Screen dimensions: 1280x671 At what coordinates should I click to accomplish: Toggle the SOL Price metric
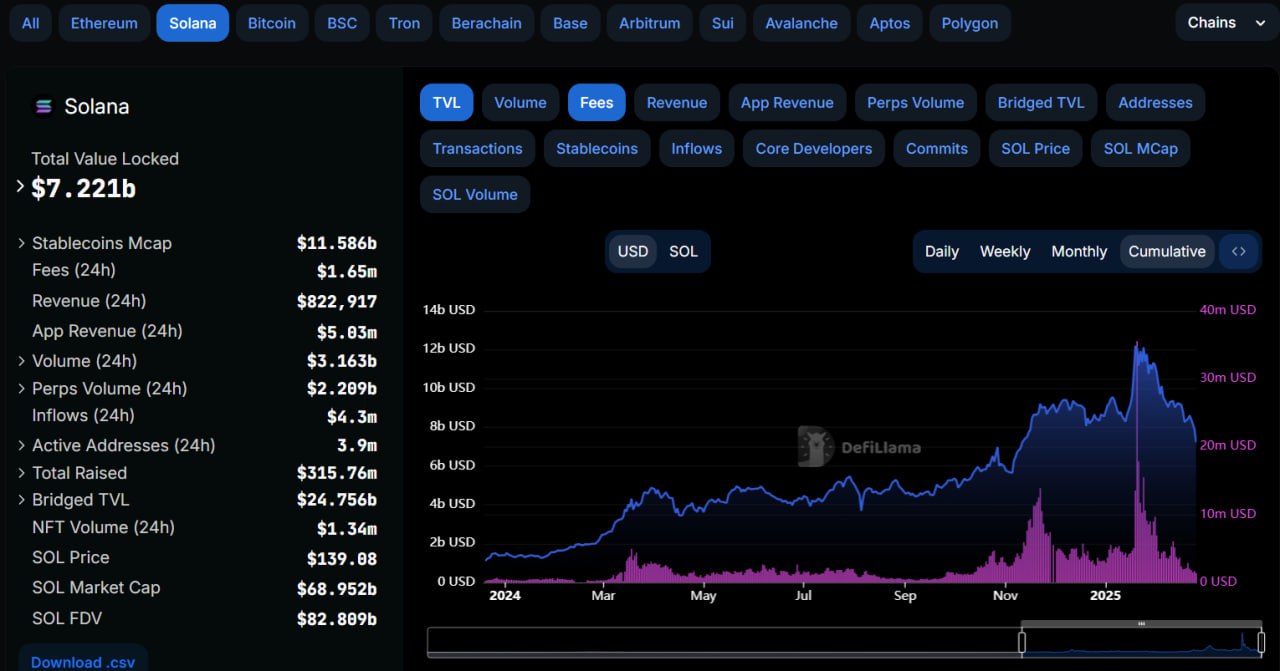1036,149
